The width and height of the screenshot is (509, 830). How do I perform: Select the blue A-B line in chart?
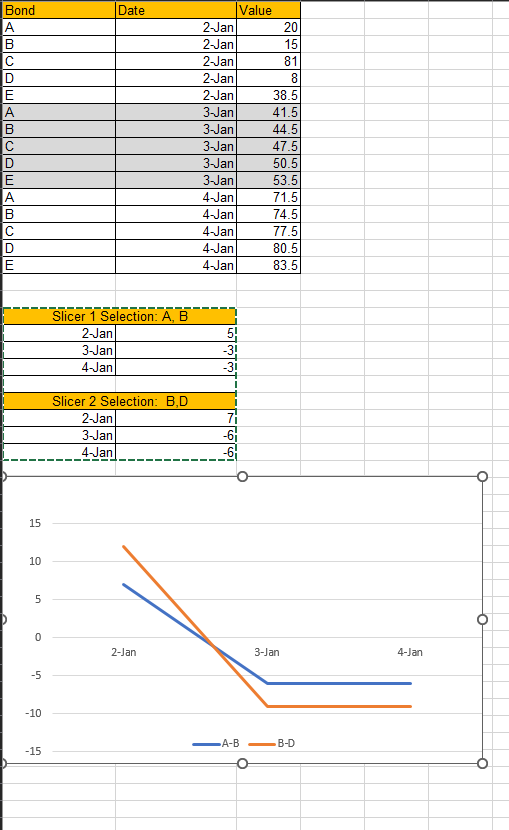click(x=339, y=683)
